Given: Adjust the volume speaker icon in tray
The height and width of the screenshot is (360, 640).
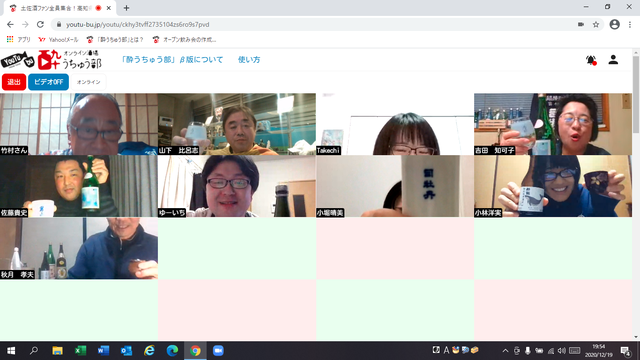Looking at the screenshot, I should click(562, 351).
